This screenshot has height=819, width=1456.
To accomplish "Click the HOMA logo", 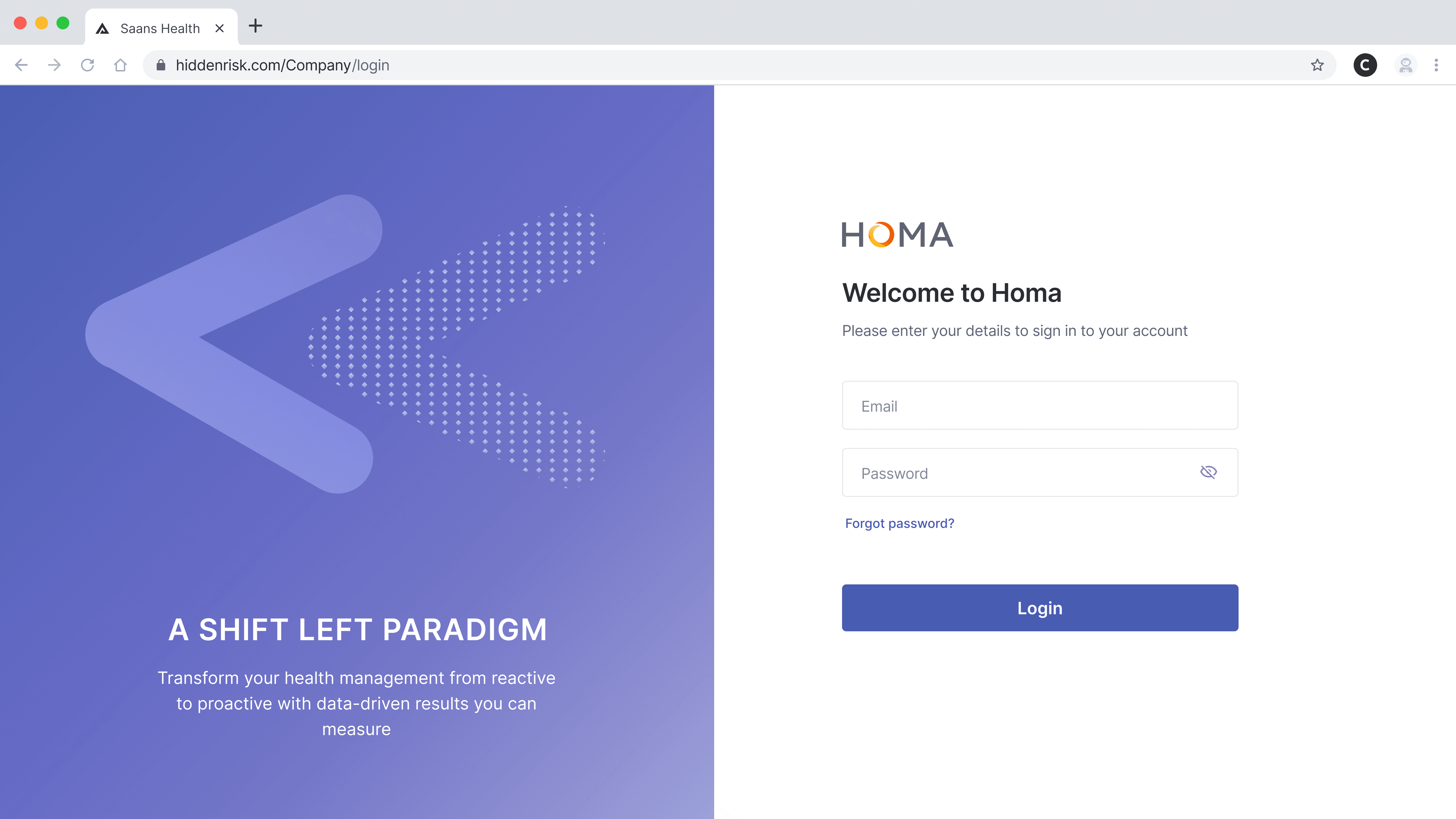I will point(897,235).
